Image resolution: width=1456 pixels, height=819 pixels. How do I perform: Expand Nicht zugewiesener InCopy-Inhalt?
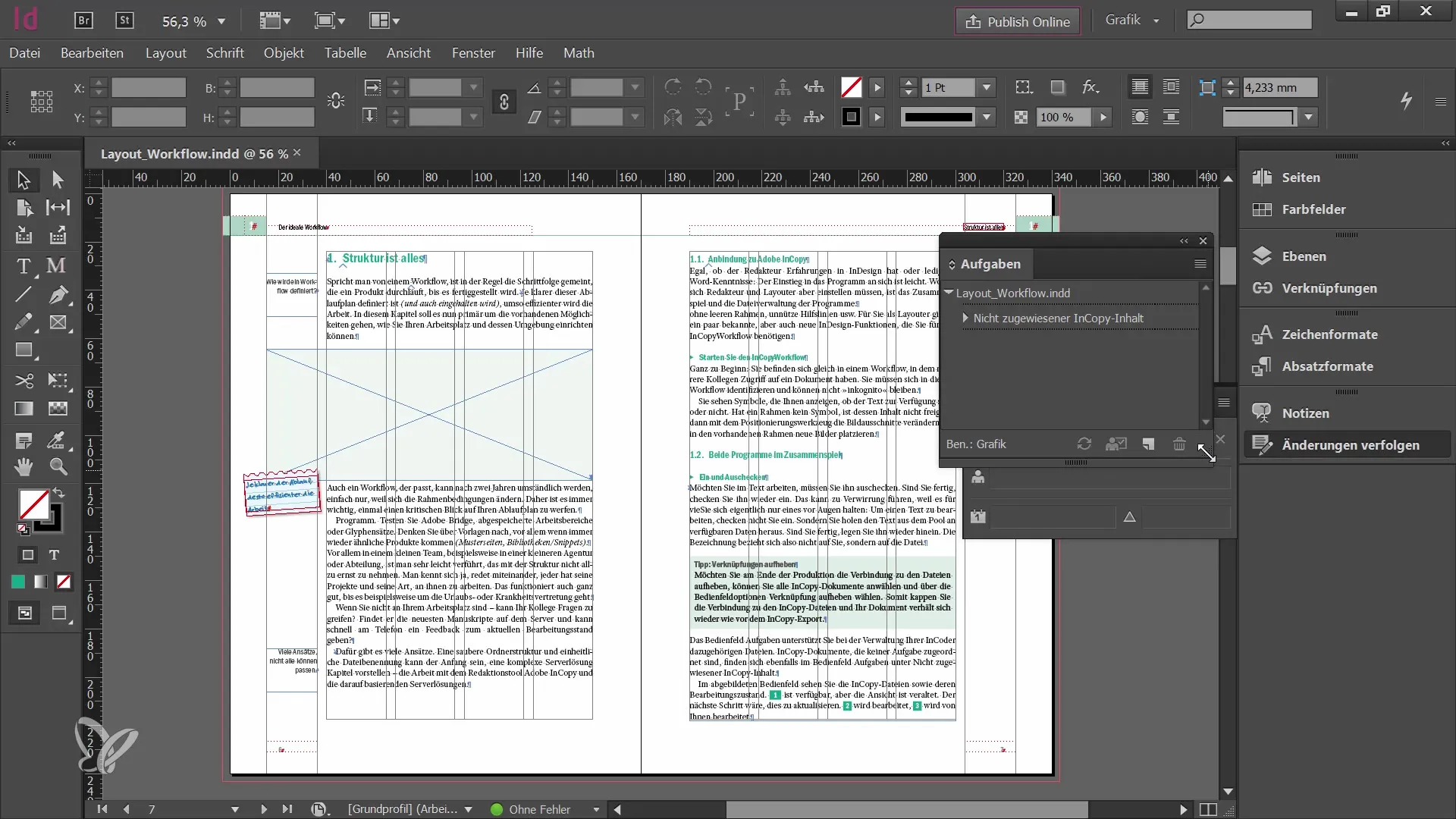pyautogui.click(x=965, y=318)
